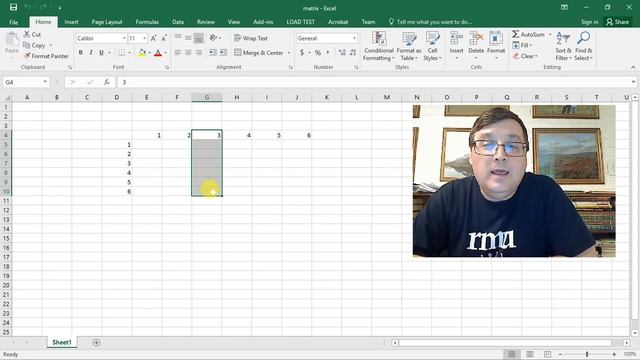
Task: Open the Calibri font name dropdown
Action: pyautogui.click(x=124, y=38)
